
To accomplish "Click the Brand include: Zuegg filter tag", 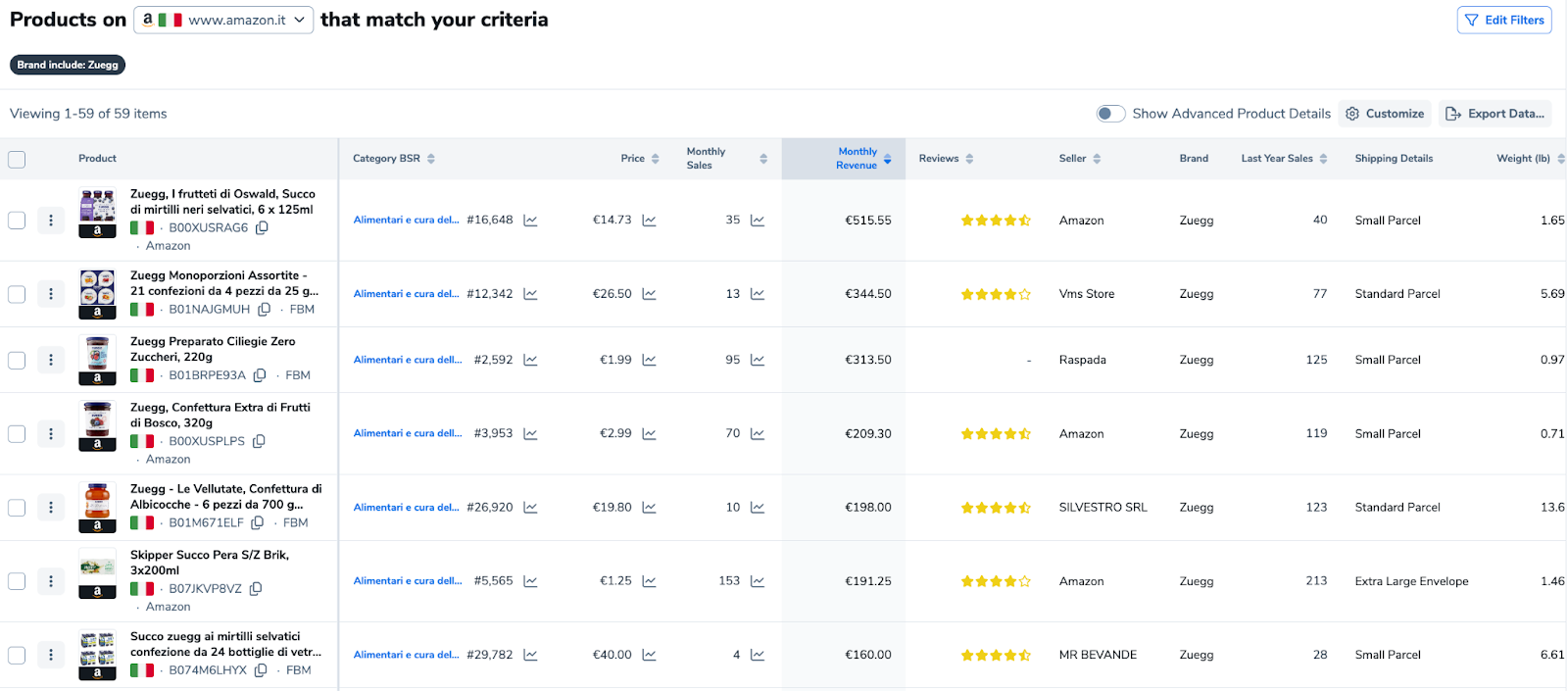I will (x=68, y=65).
